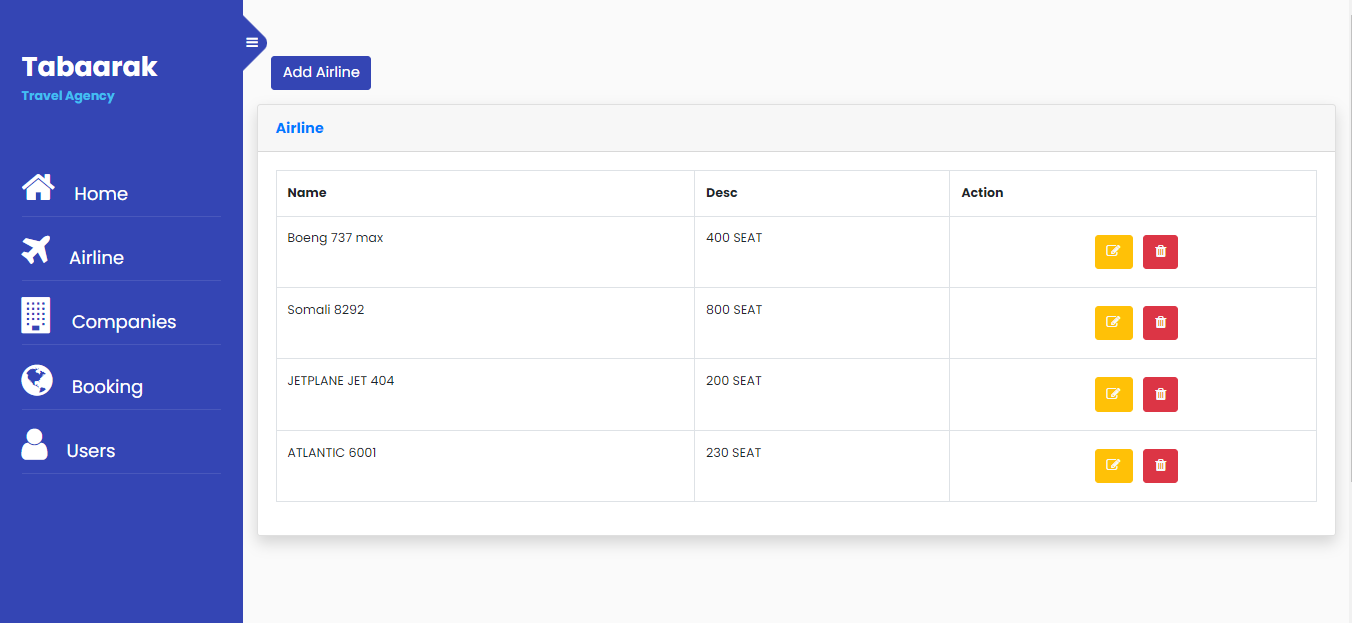Click the Add Airline button
This screenshot has width=1352, height=623.
point(320,72)
